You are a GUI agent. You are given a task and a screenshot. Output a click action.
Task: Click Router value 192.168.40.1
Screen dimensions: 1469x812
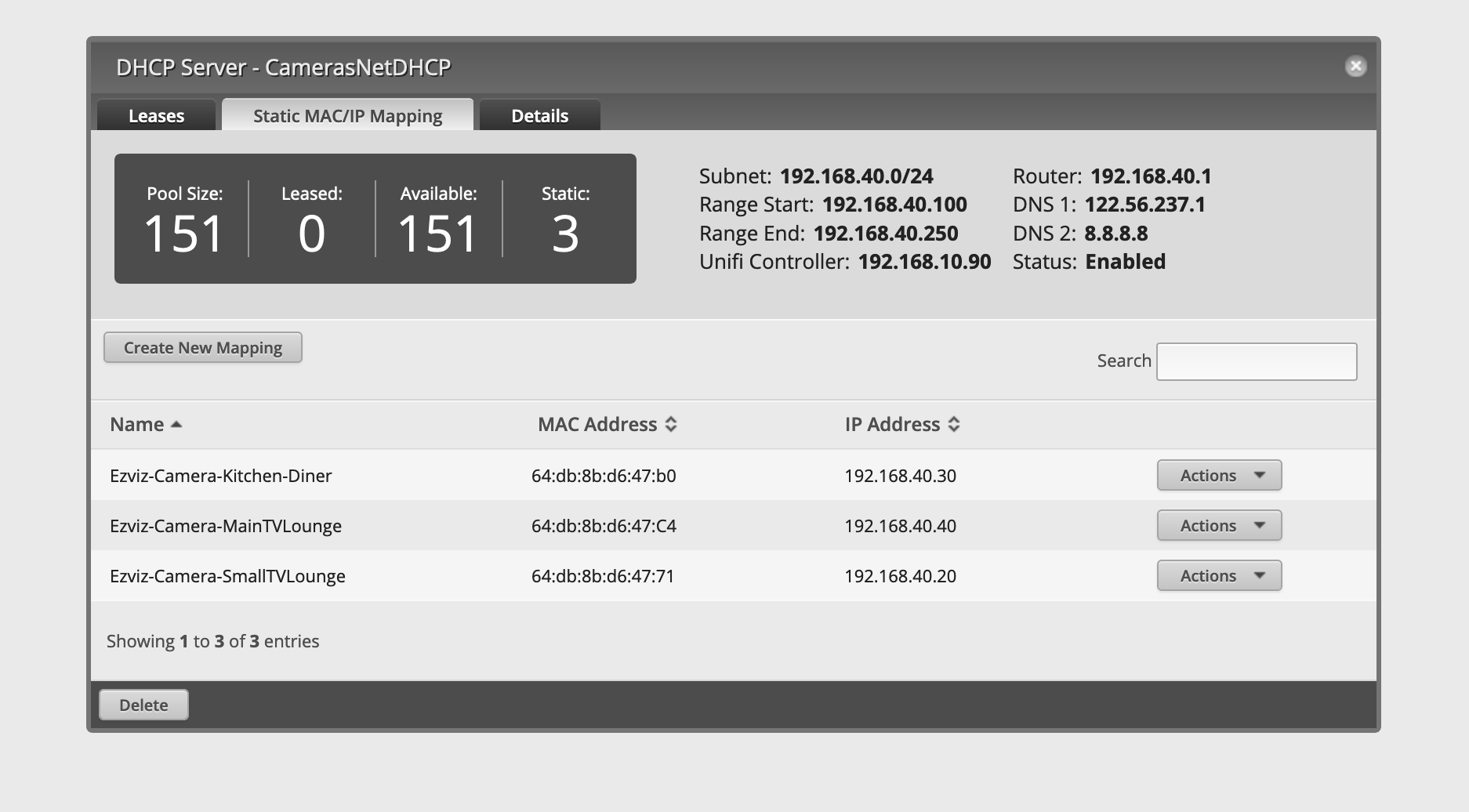coord(1151,176)
